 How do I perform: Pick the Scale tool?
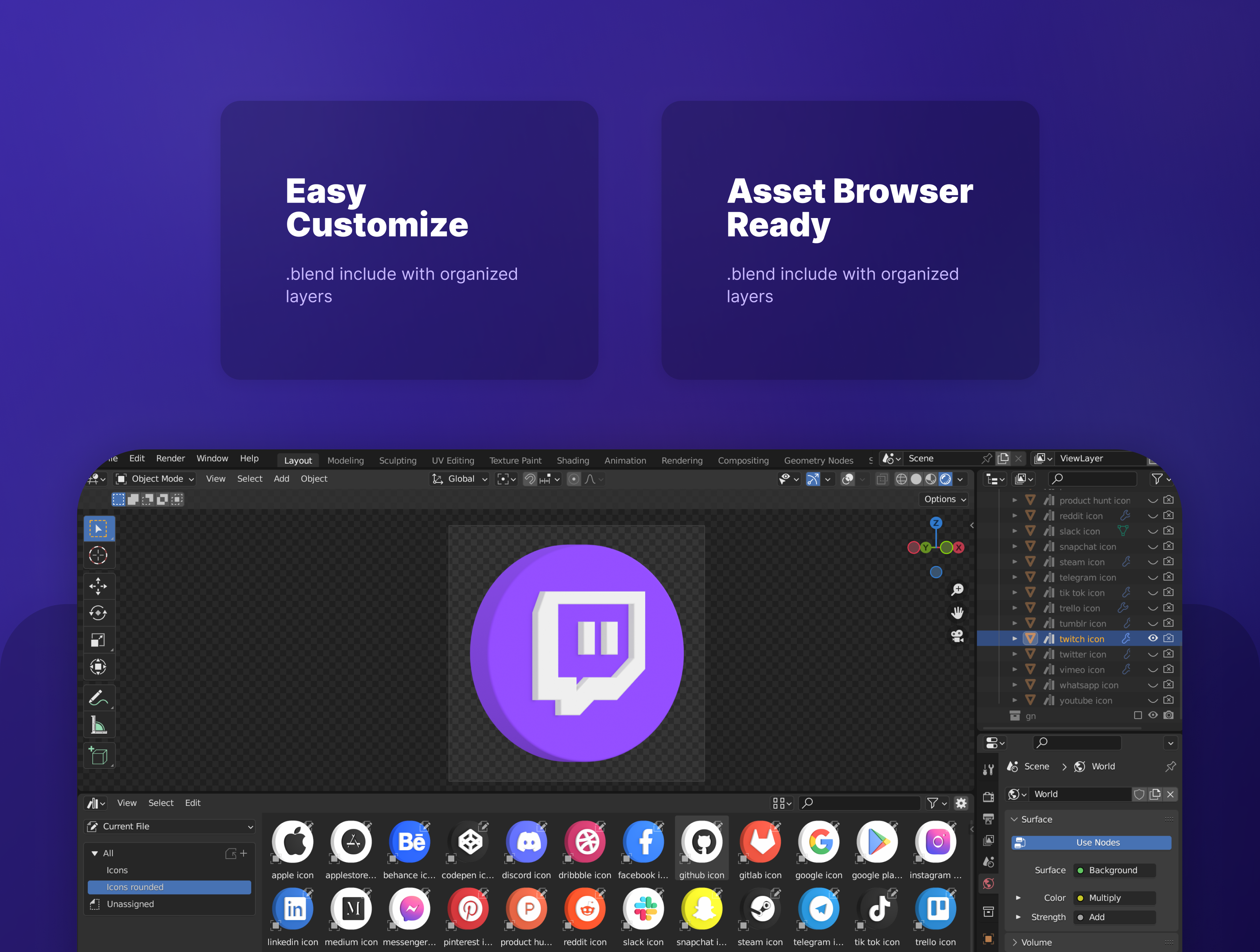tap(99, 640)
